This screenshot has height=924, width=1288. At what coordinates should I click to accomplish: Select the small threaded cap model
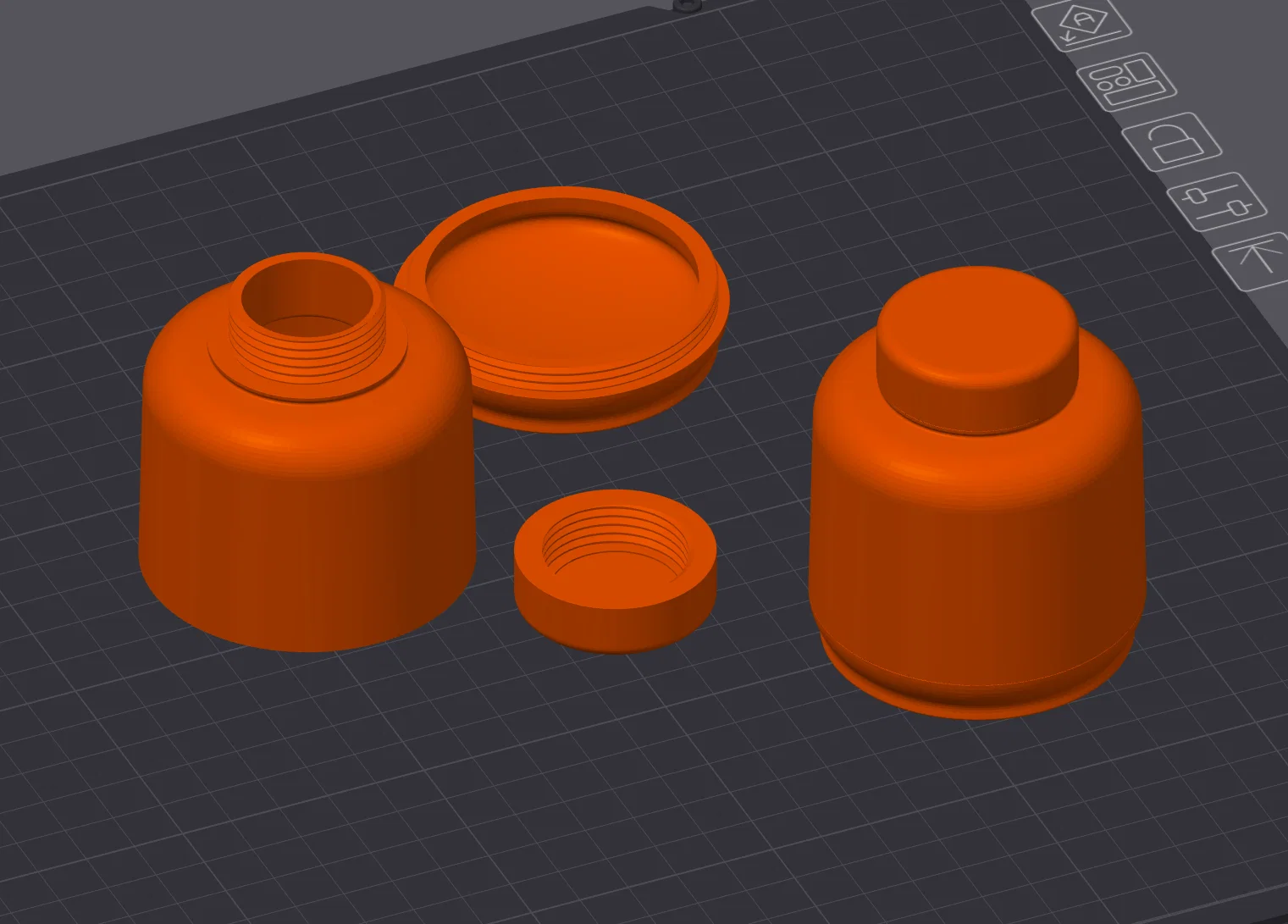[x=616, y=570]
